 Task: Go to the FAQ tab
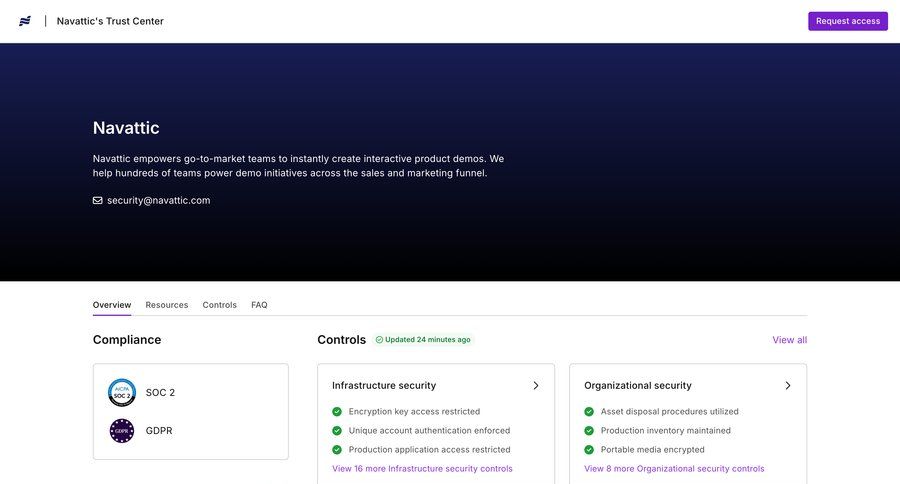(259, 305)
